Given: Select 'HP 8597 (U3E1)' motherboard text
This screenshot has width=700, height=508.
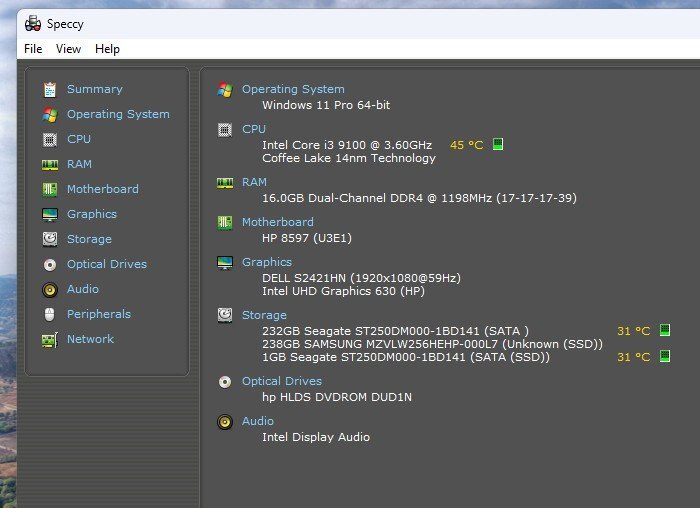Looking at the screenshot, I should pyautogui.click(x=307, y=238).
